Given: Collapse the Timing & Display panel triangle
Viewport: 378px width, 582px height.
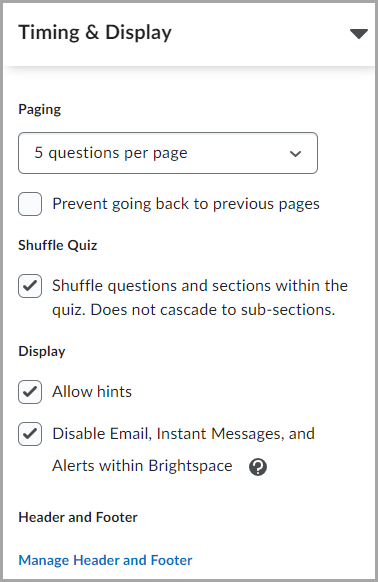Looking at the screenshot, I should pos(359,34).
